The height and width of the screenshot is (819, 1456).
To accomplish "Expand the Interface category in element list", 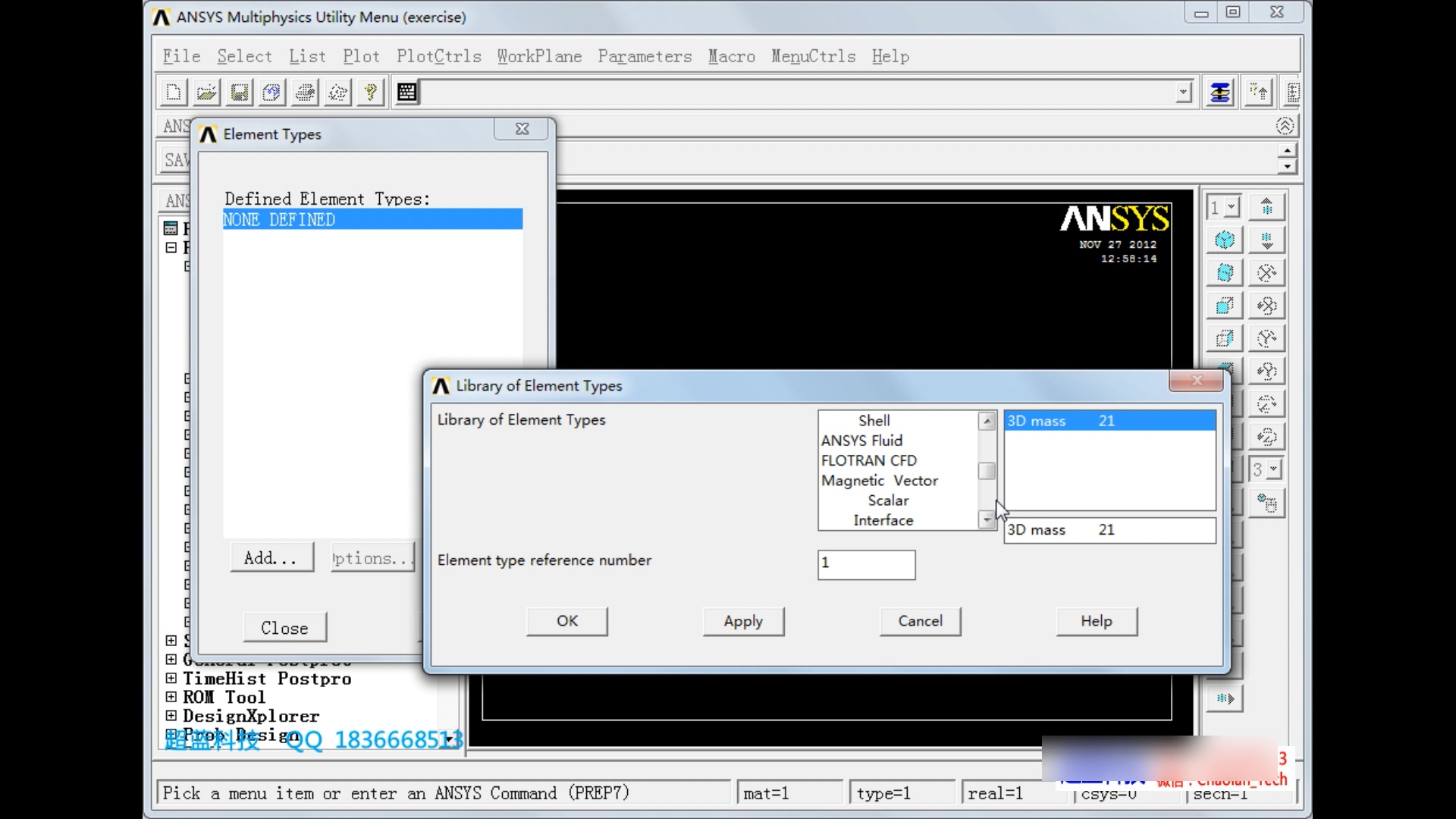I will [x=883, y=520].
